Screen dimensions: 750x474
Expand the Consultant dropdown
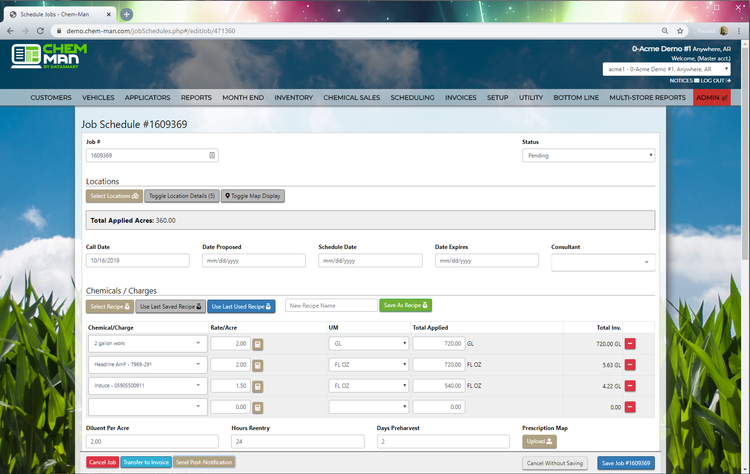point(603,262)
